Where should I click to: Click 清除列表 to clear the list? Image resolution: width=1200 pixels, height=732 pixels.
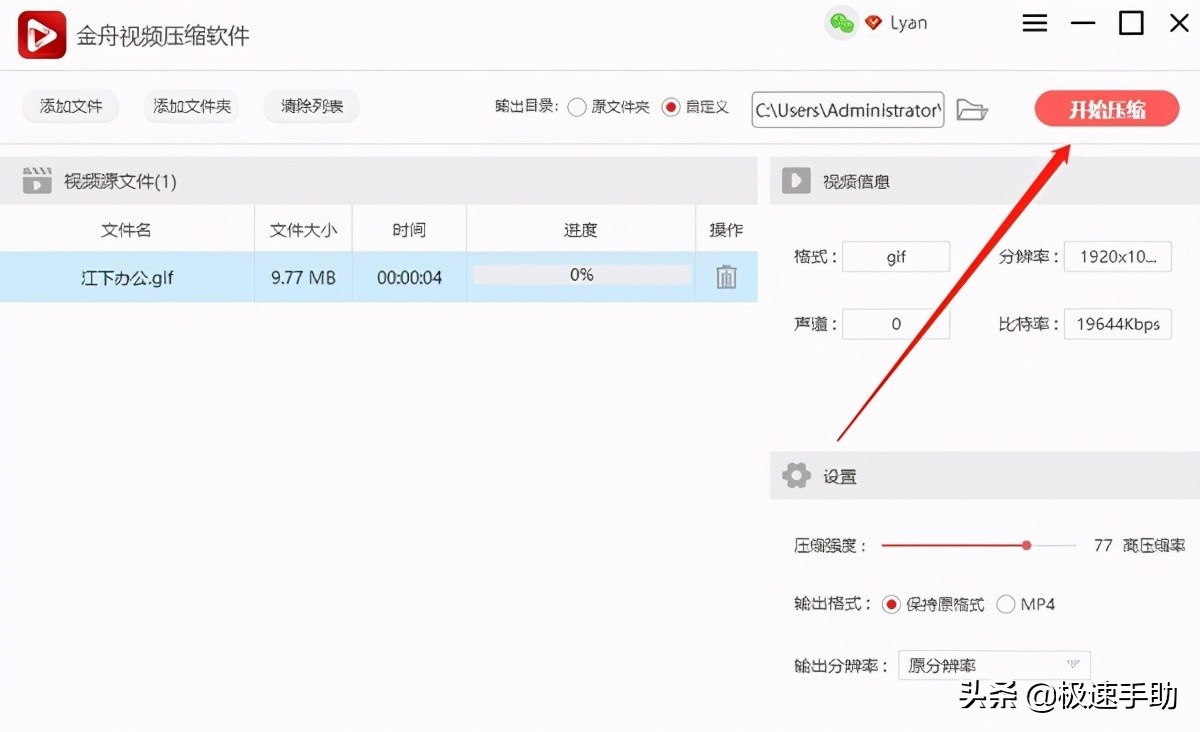[311, 106]
